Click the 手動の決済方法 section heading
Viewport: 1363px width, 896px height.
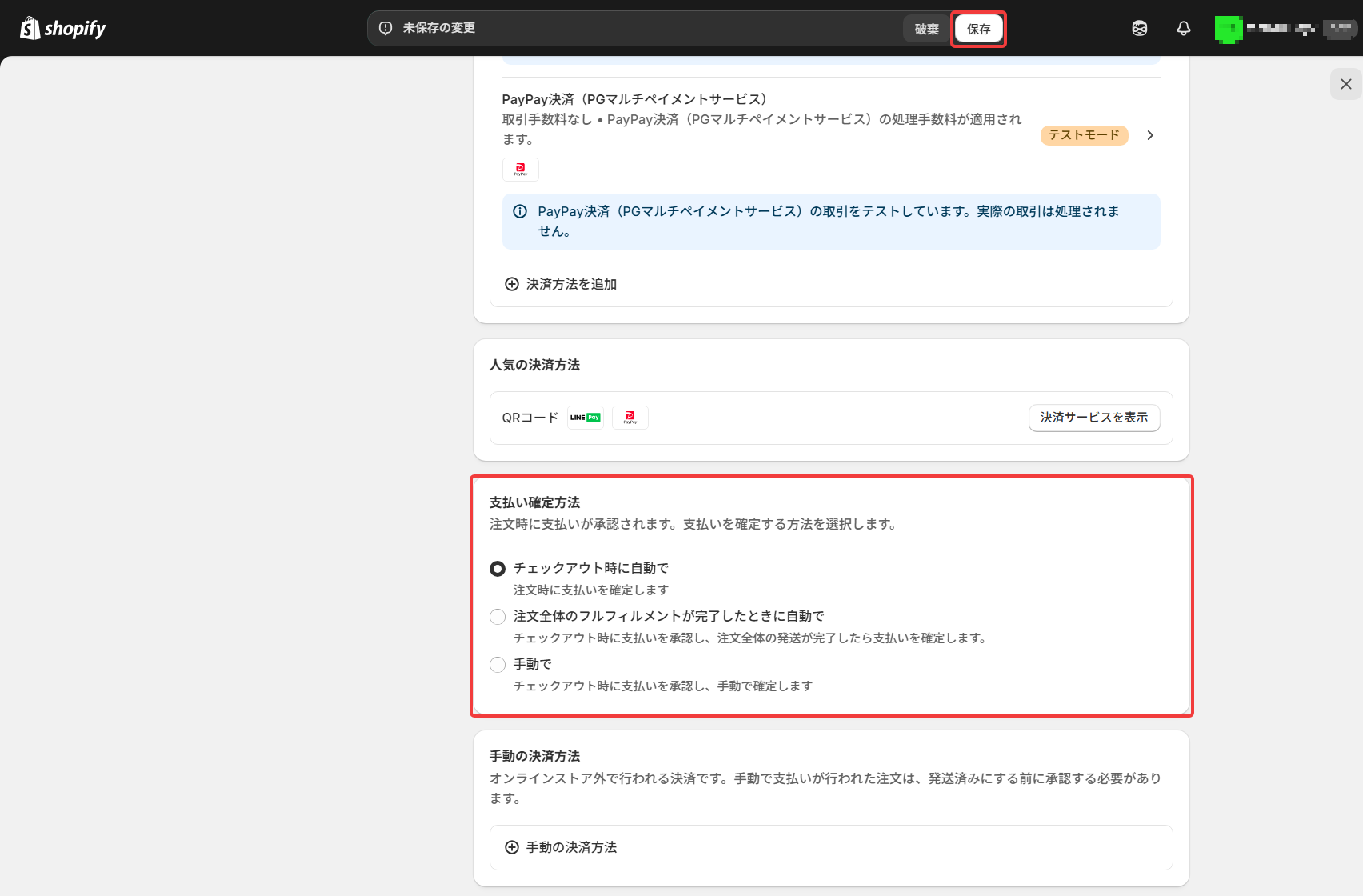534,756
